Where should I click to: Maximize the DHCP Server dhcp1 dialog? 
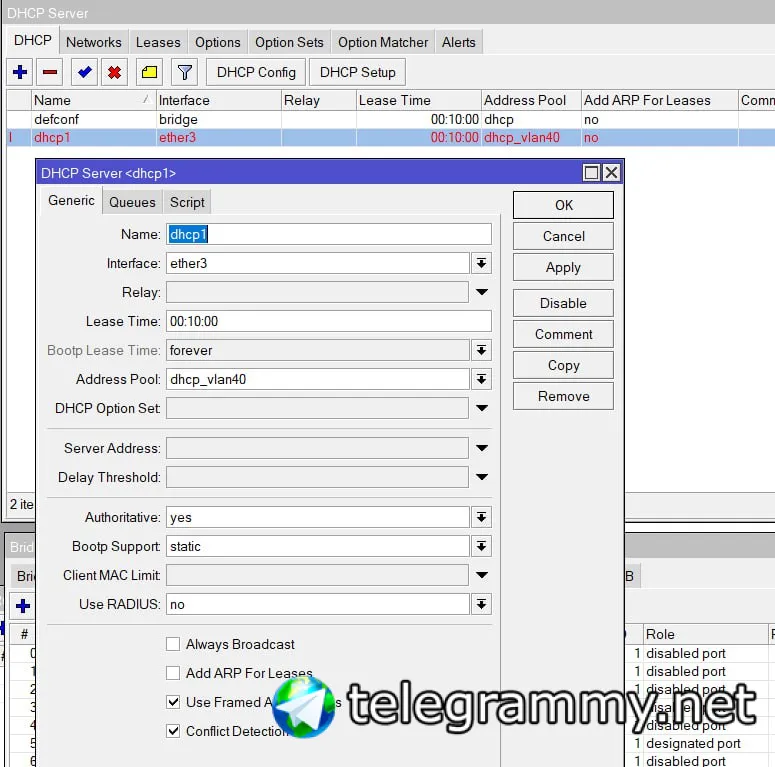[x=591, y=172]
